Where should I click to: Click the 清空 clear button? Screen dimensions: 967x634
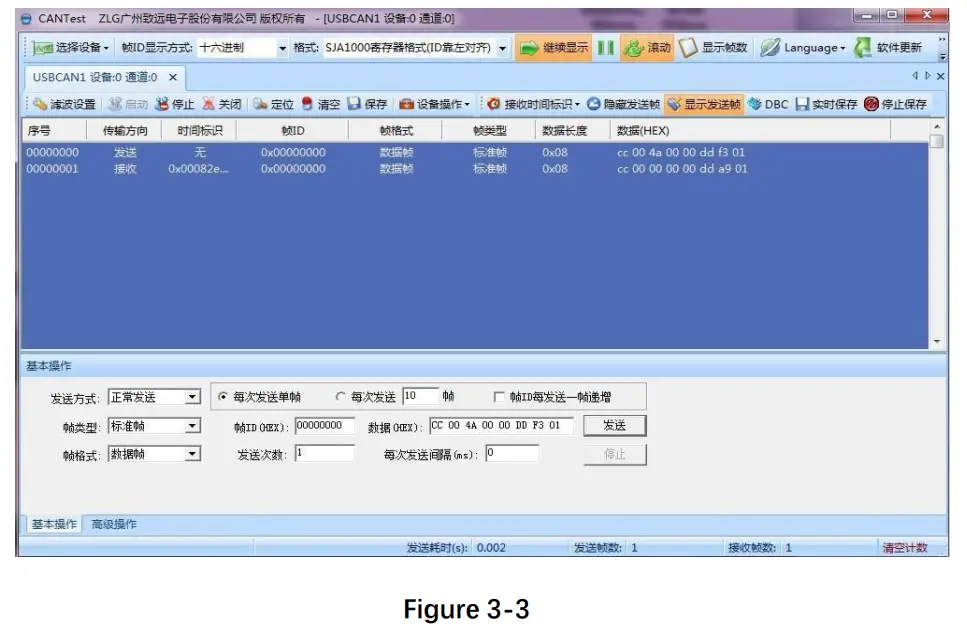tap(320, 104)
